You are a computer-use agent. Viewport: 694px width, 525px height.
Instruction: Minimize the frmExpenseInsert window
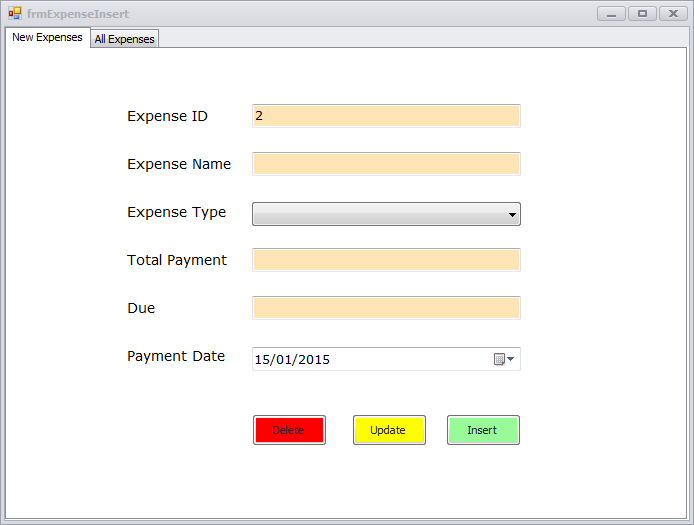point(611,14)
